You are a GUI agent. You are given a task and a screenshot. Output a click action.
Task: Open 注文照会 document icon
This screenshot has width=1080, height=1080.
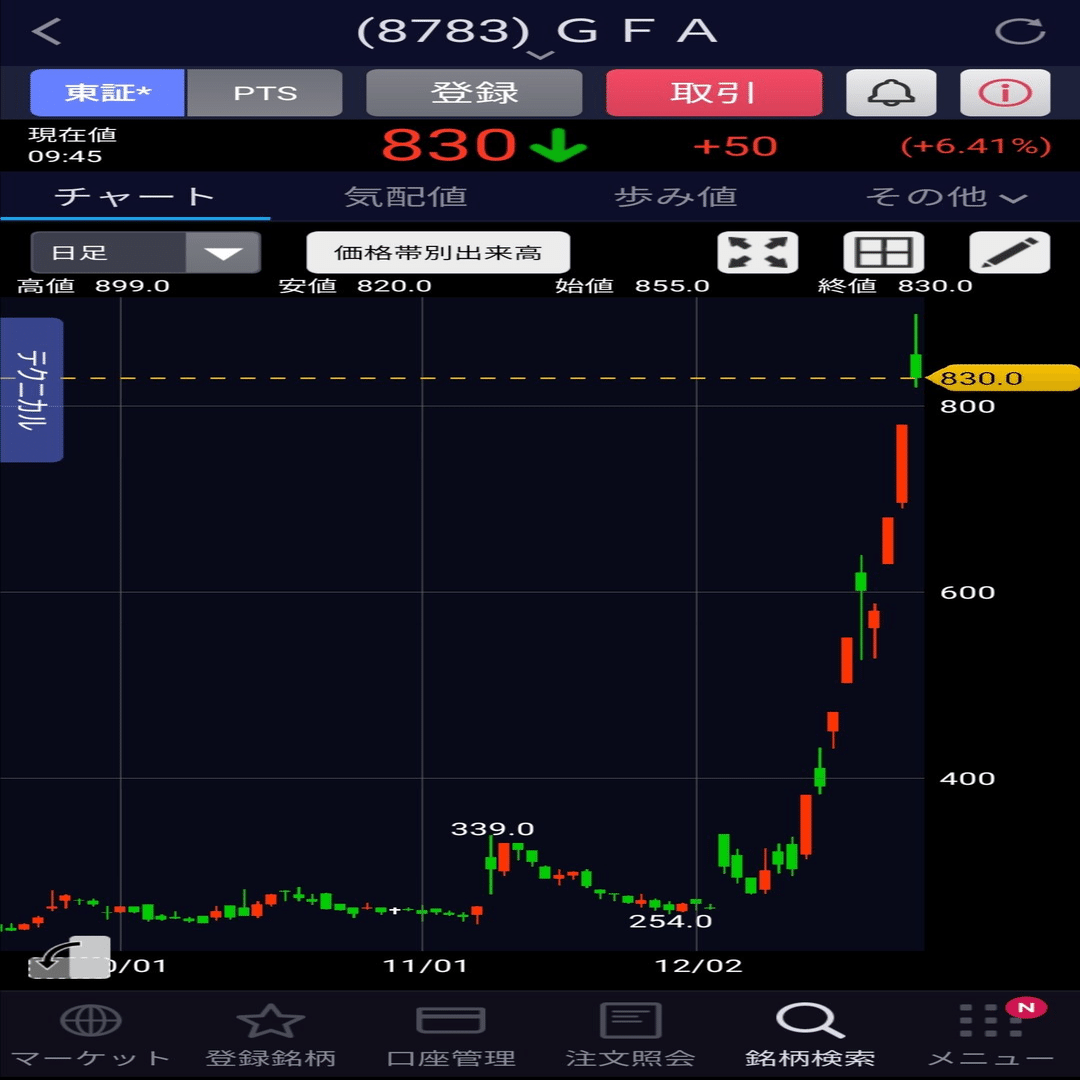630,1020
